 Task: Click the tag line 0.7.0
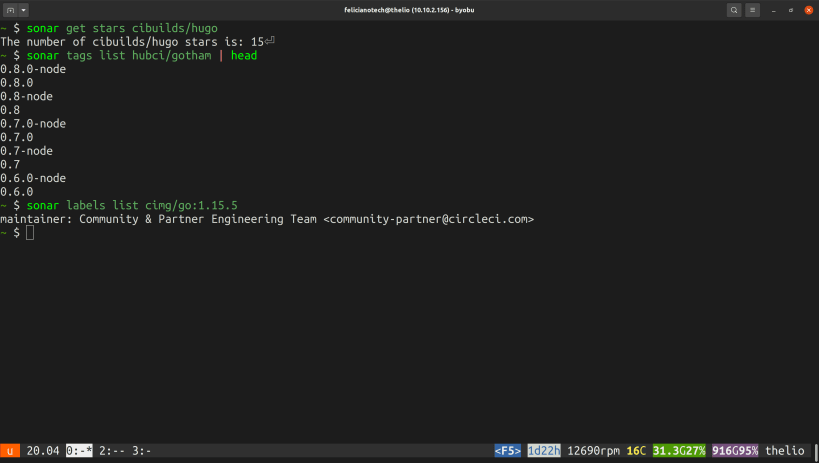tap(17, 137)
